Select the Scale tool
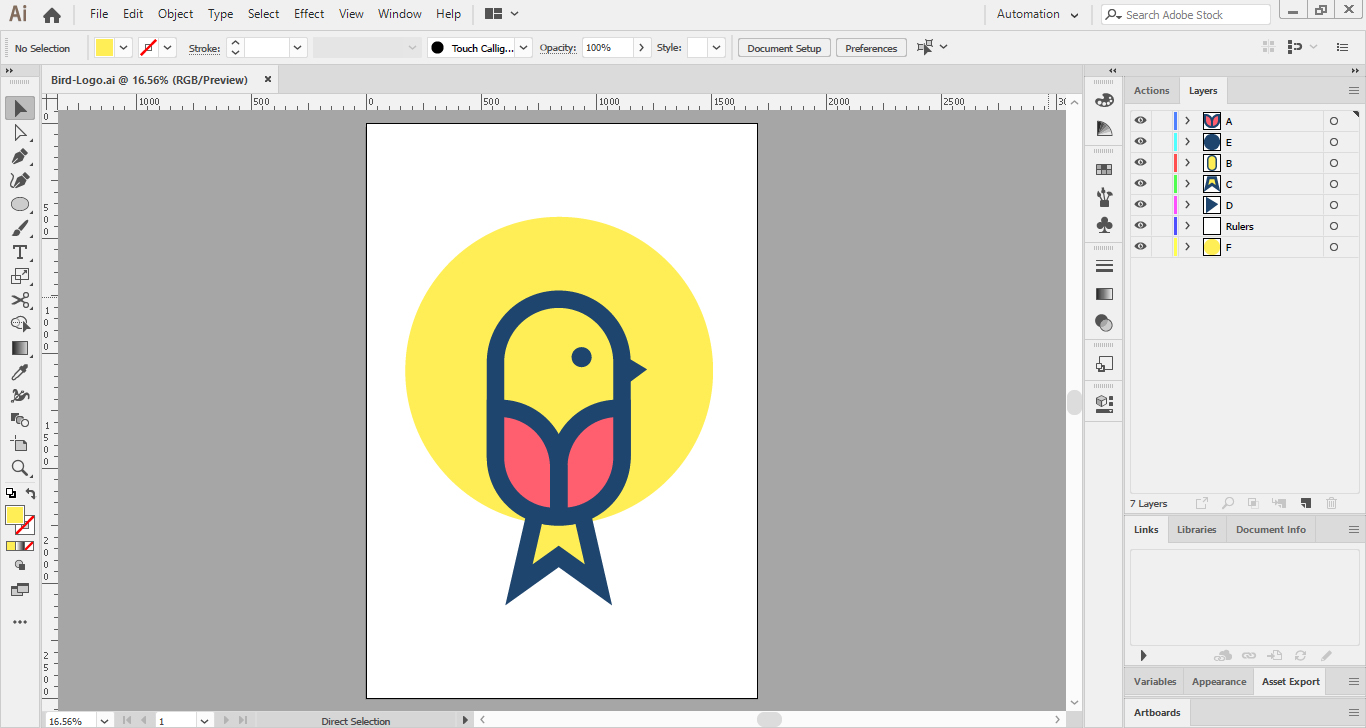 click(x=20, y=276)
